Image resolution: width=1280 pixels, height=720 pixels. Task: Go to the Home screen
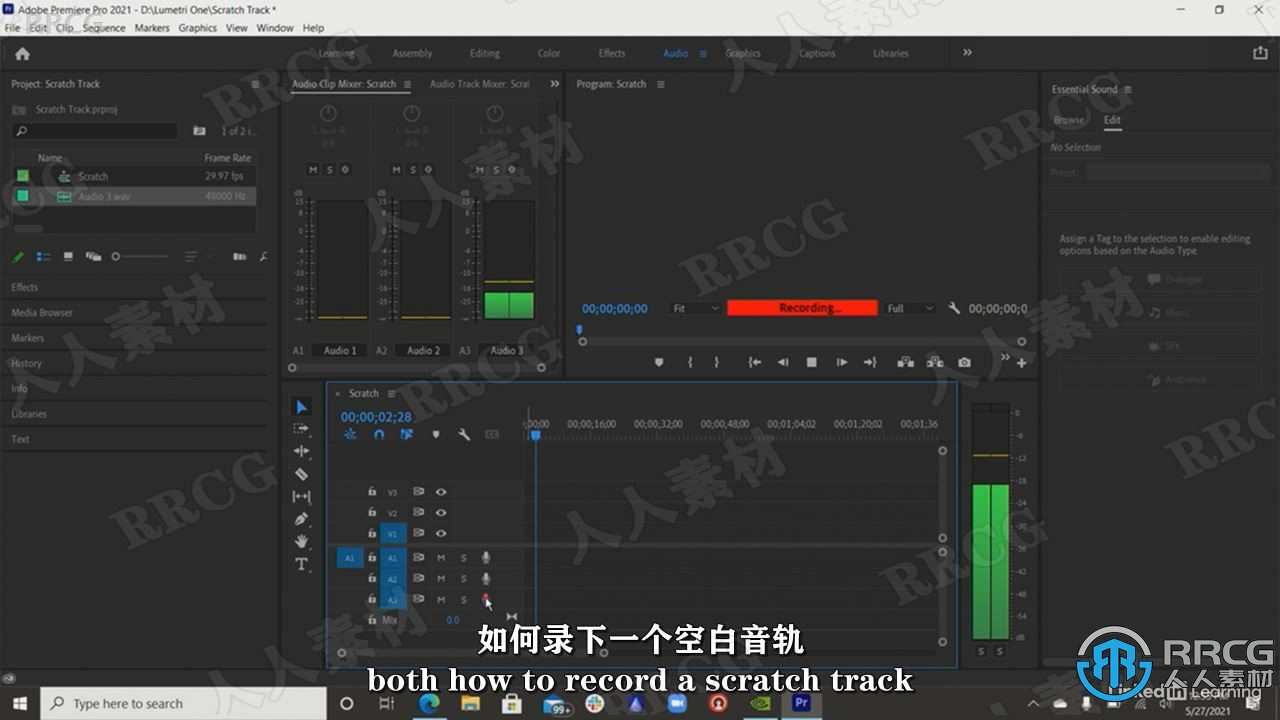[x=22, y=54]
